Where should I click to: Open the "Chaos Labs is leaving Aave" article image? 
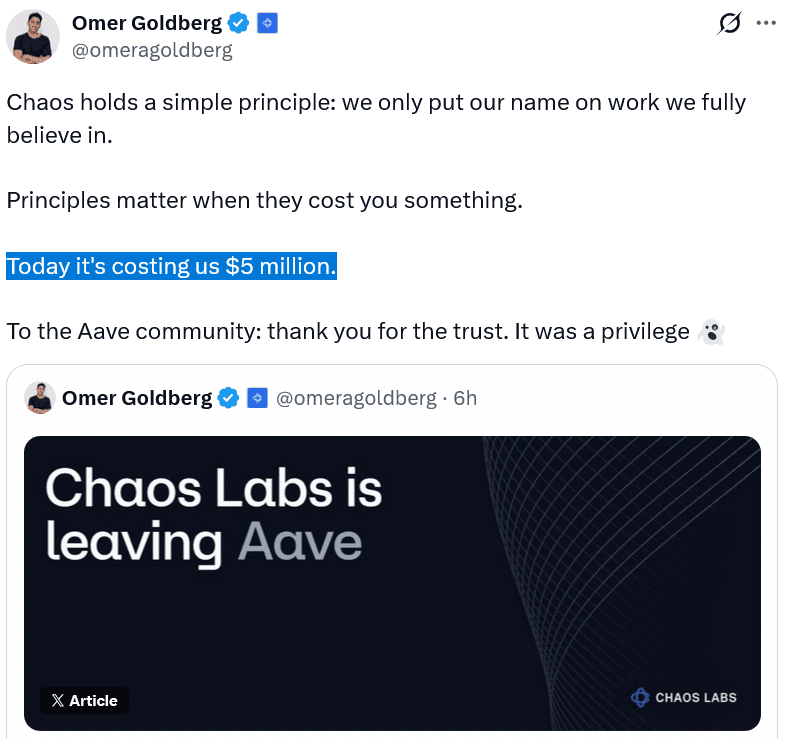pyautogui.click(x=392, y=582)
